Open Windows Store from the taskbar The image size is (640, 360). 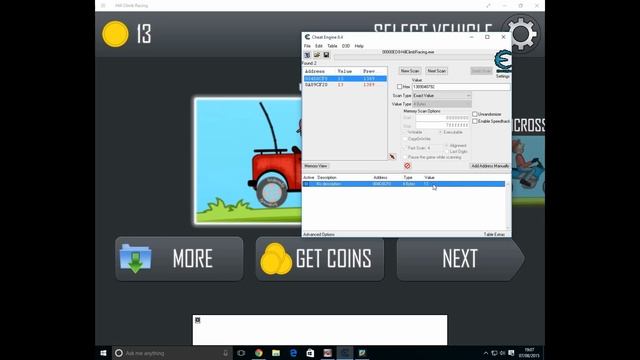tap(310, 353)
